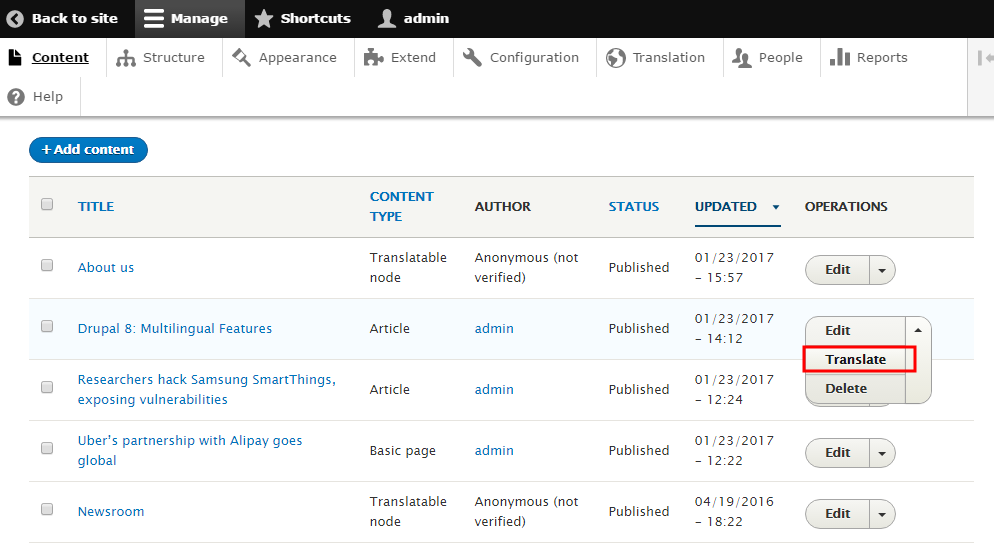Check the About us row checkbox
Image resolution: width=994 pixels, height=543 pixels.
pos(47,265)
